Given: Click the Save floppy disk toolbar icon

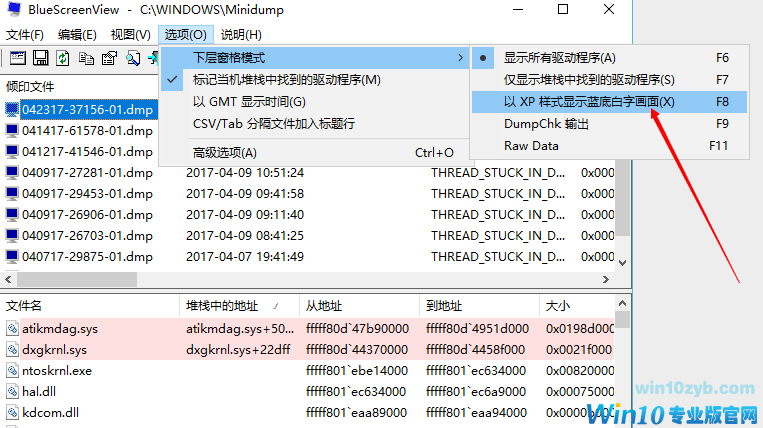Looking at the screenshot, I should (40, 58).
